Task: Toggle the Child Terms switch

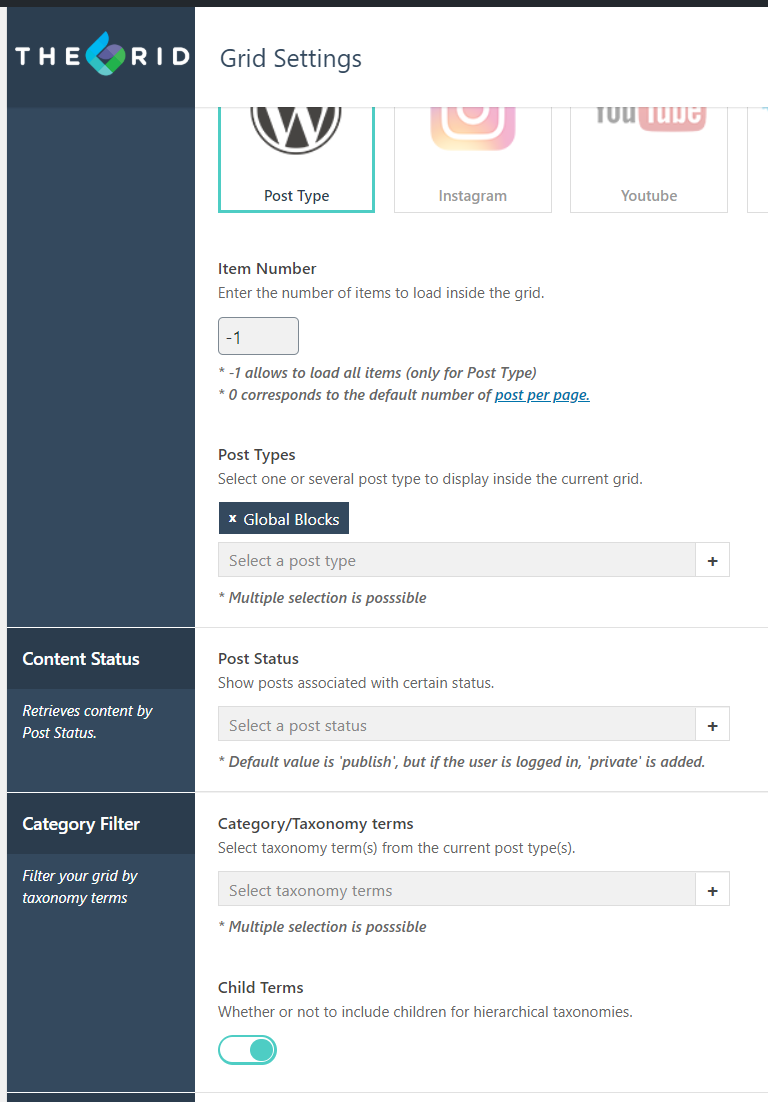Action: tap(247, 1050)
